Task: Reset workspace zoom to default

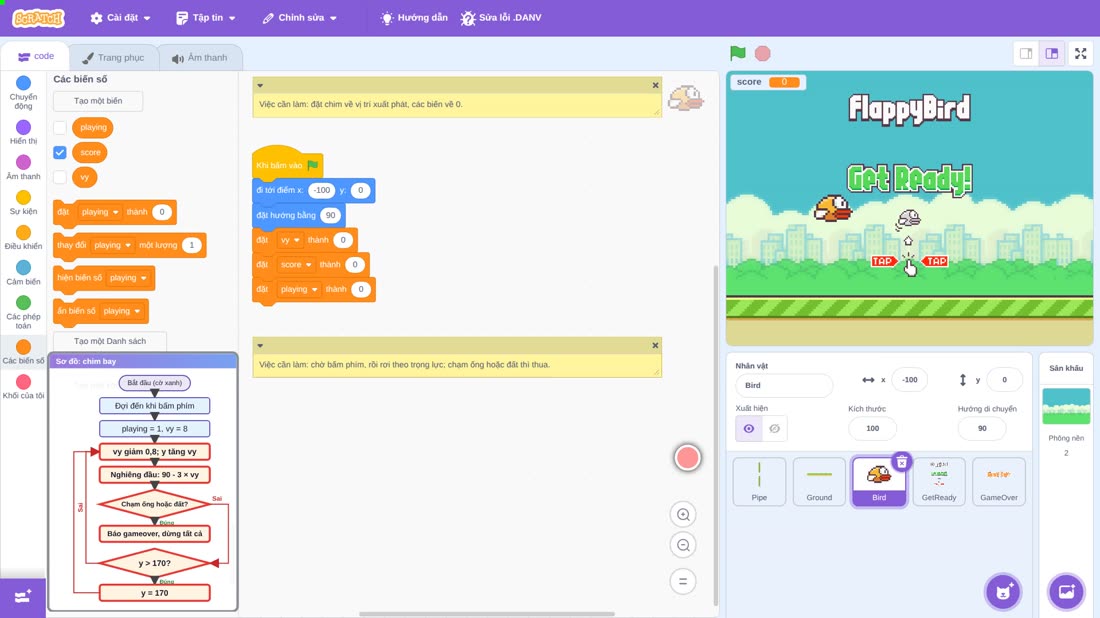Action: point(683,581)
